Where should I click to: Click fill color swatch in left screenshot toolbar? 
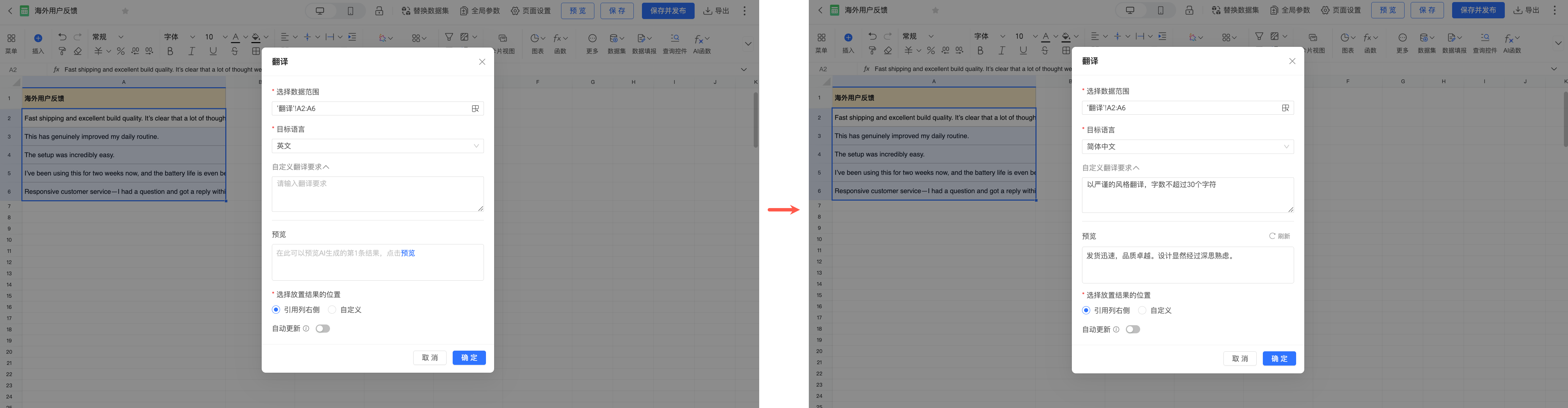256,38
